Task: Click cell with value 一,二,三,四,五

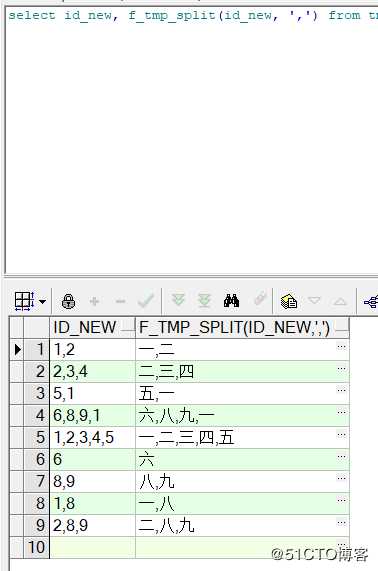Action: (242, 438)
